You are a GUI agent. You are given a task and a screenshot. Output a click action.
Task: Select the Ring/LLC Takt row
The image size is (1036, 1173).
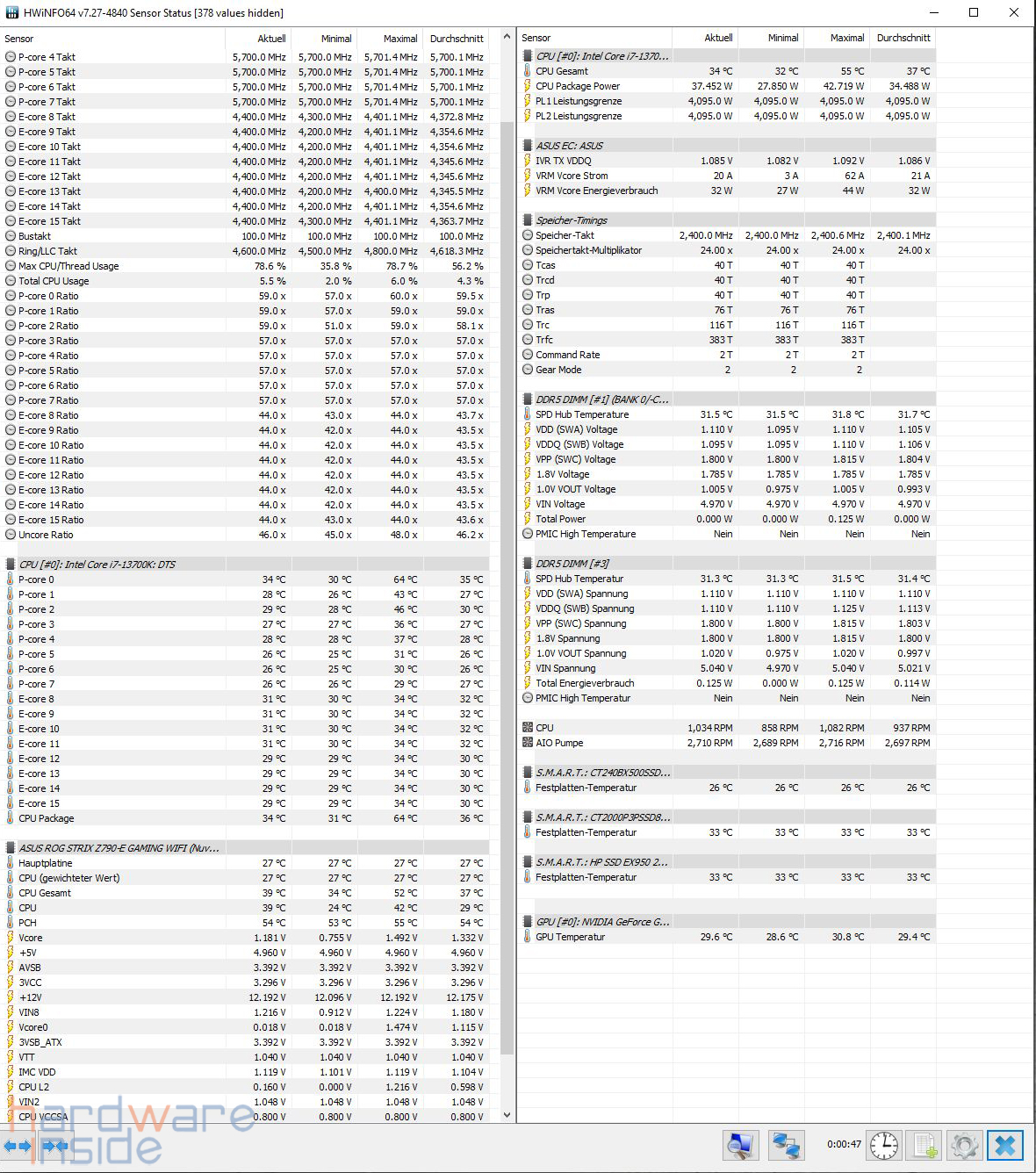(x=244, y=251)
